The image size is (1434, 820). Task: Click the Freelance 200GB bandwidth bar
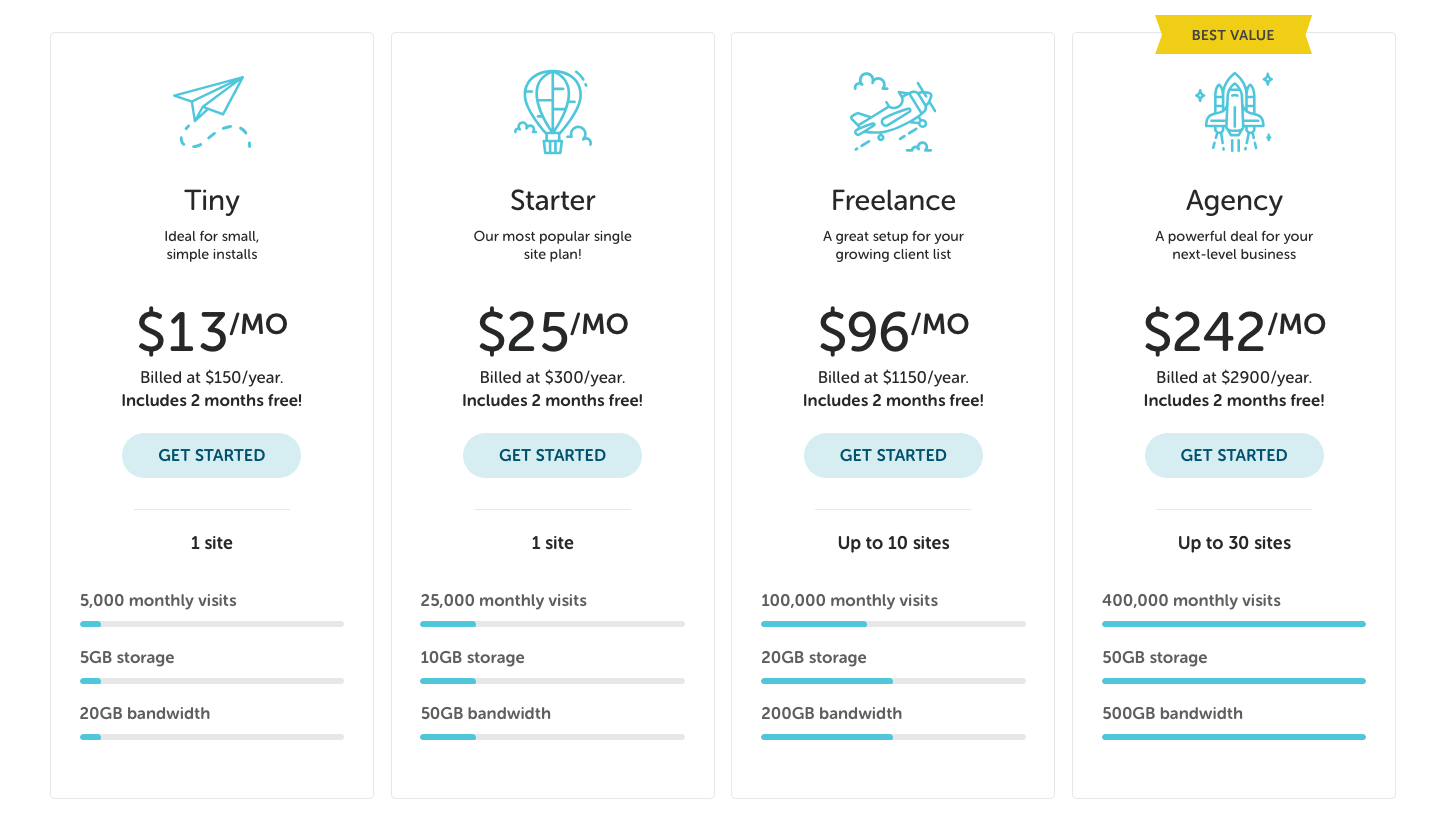pos(893,737)
